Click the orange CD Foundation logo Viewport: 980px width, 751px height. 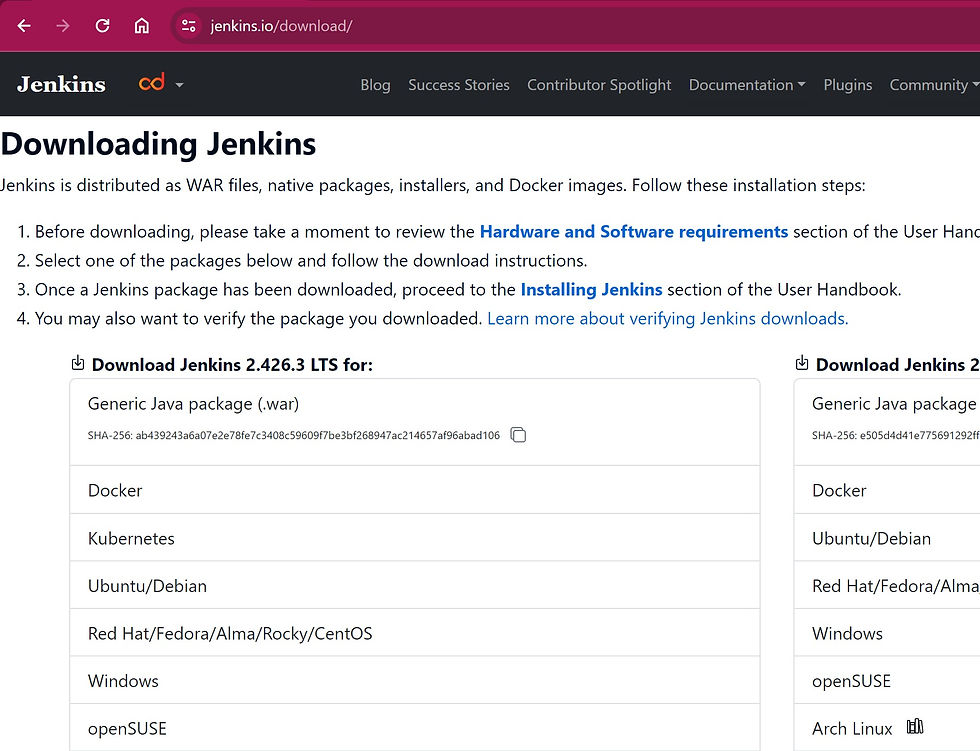coord(152,83)
